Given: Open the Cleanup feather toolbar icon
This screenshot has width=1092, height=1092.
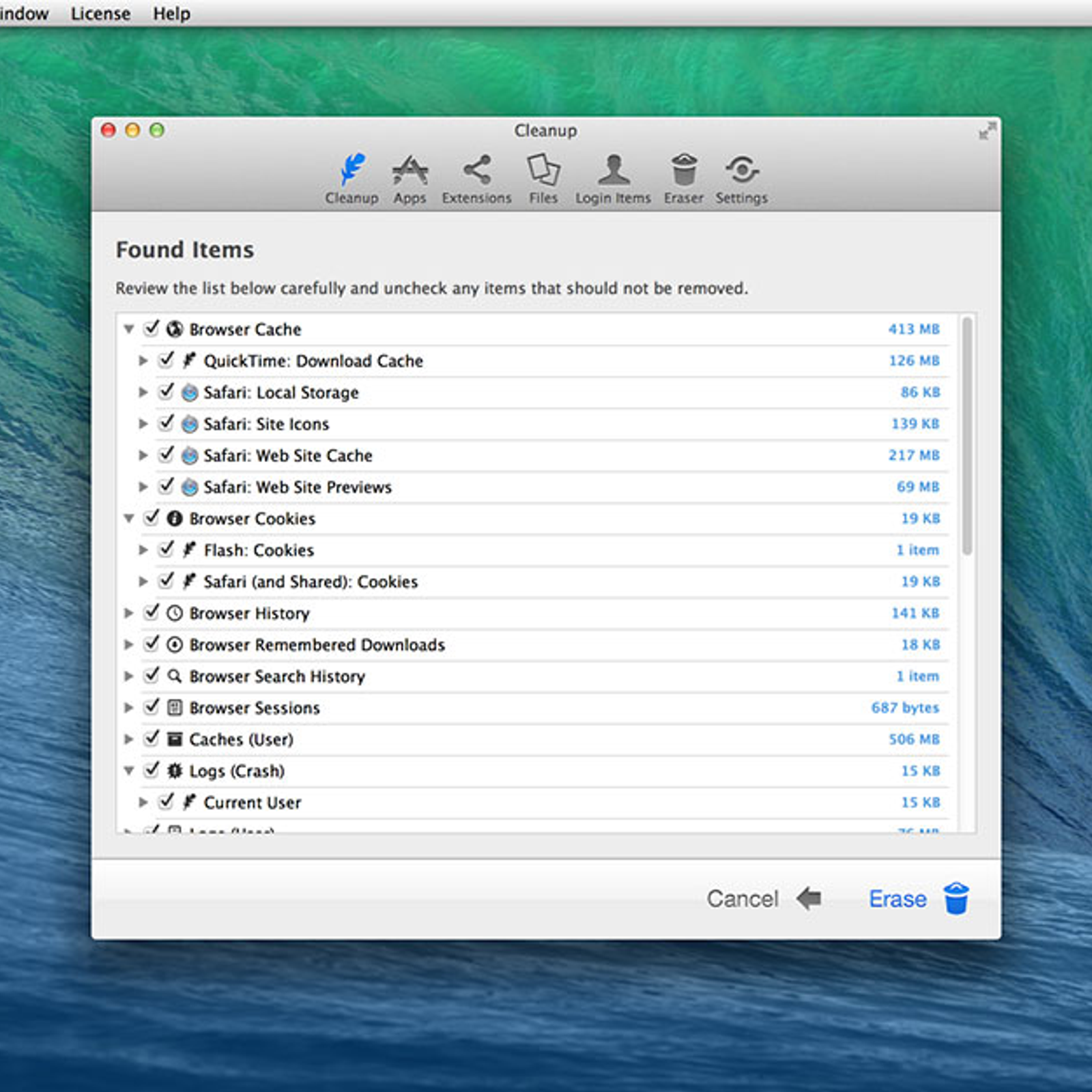Looking at the screenshot, I should [351, 170].
